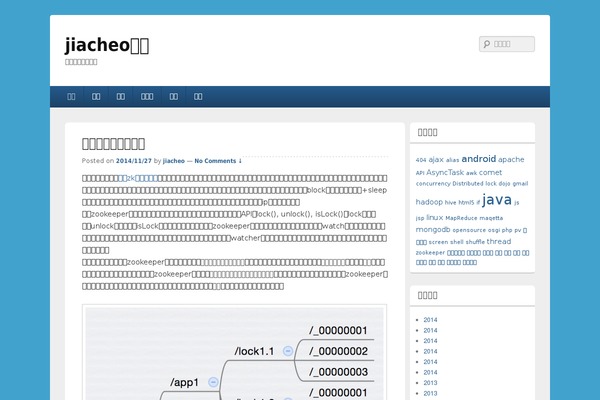Screen dimensions: 600x400
Task: Select the Distributed lock tag
Action: [x=474, y=184]
